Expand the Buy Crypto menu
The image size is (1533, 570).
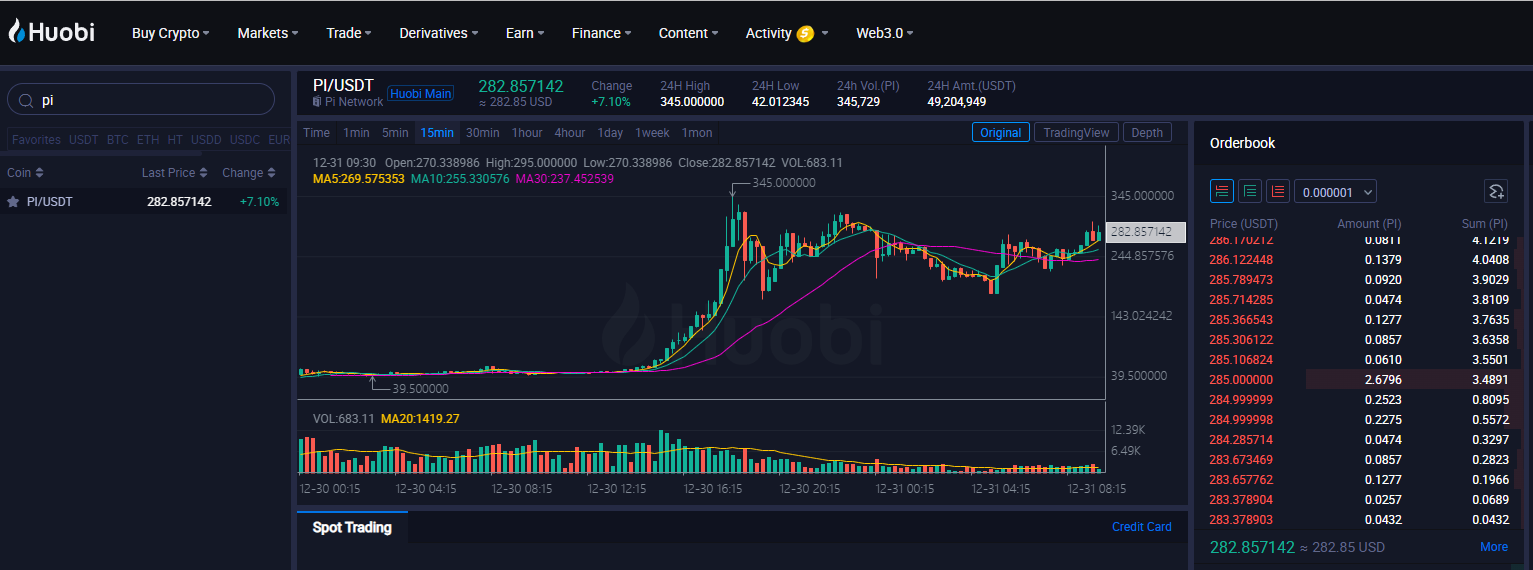pos(170,33)
